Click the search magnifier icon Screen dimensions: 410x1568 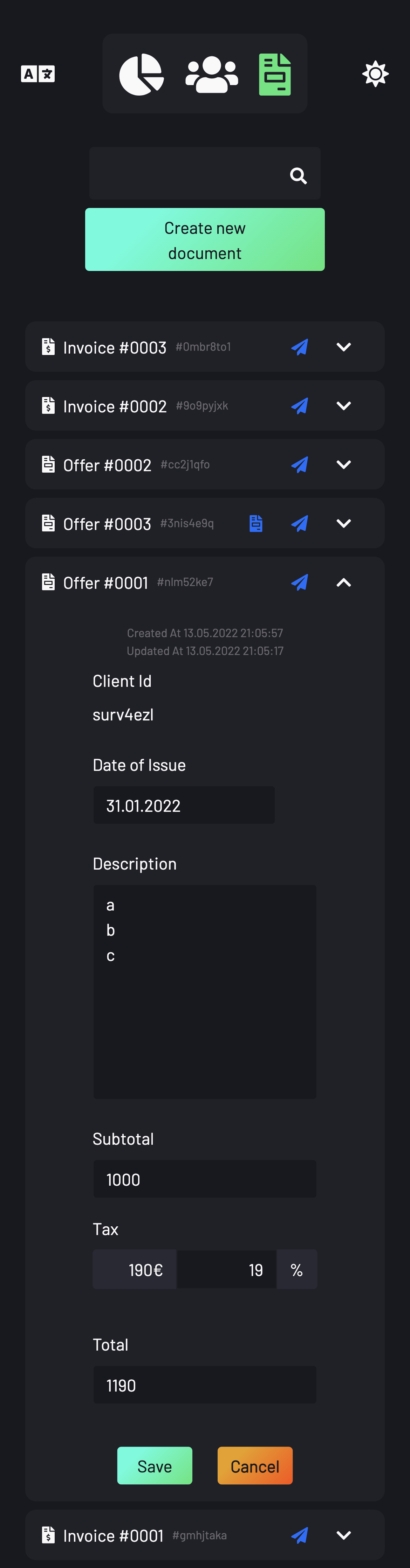point(298,175)
